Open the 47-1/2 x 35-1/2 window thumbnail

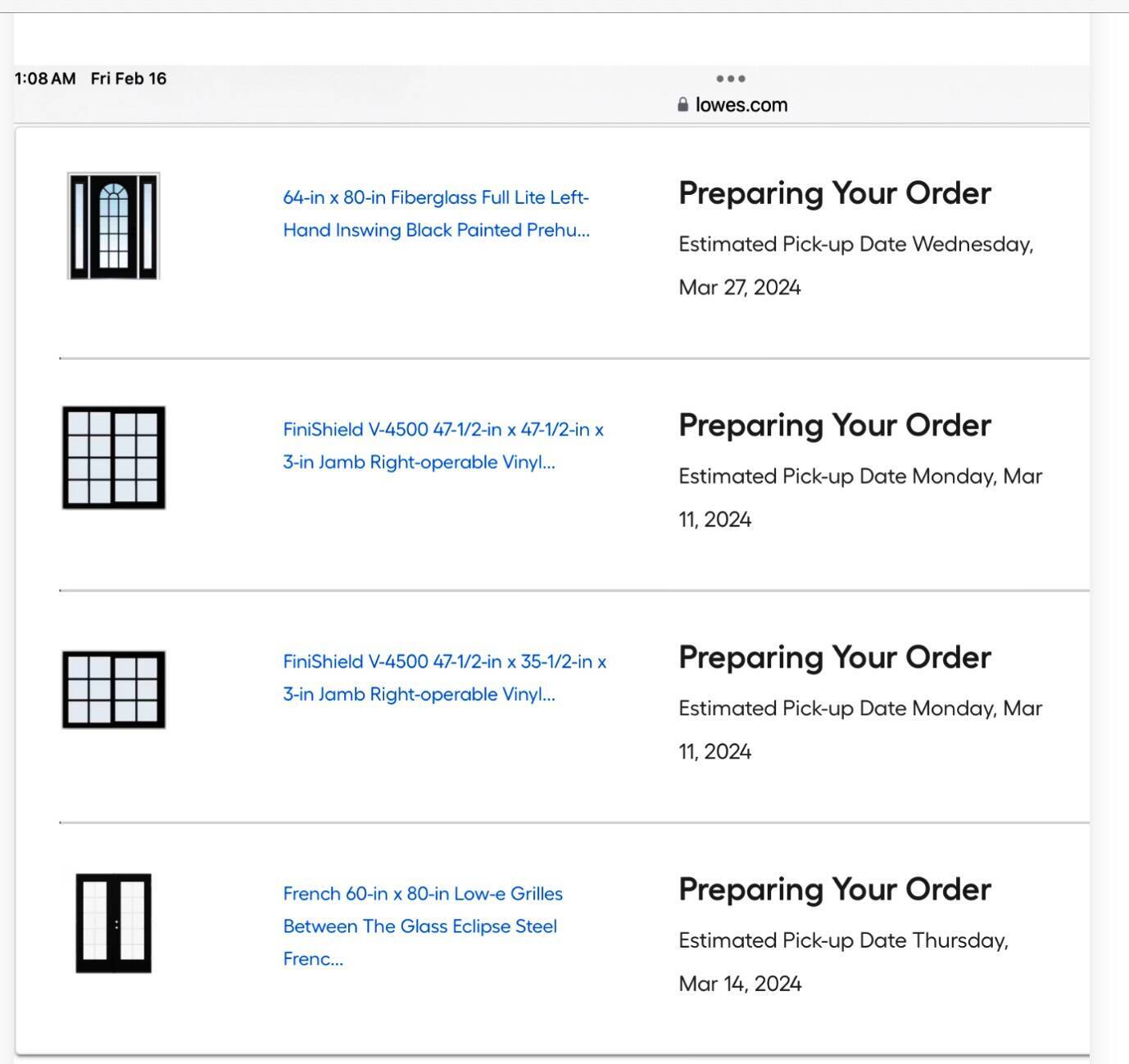(x=114, y=690)
